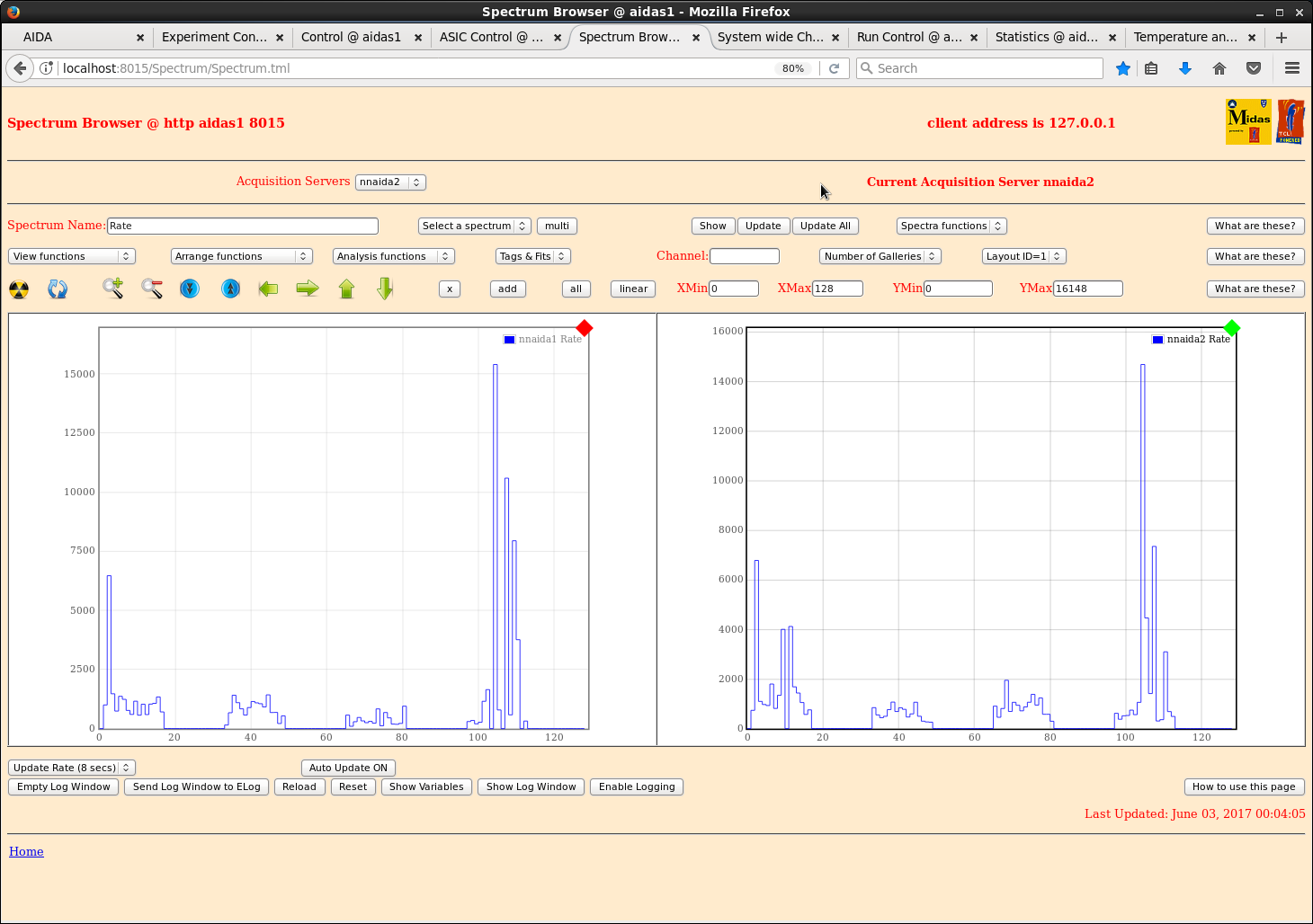Open the Number of Galleries dropdown

pos(880,256)
